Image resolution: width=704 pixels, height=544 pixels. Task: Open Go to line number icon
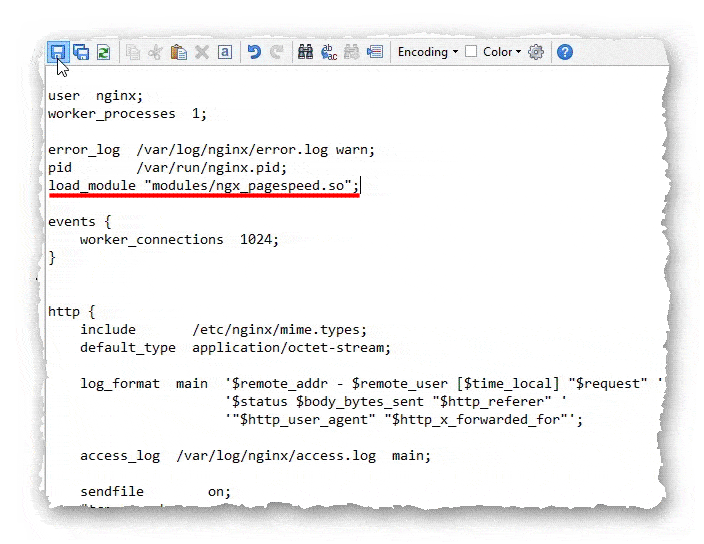coord(375,52)
